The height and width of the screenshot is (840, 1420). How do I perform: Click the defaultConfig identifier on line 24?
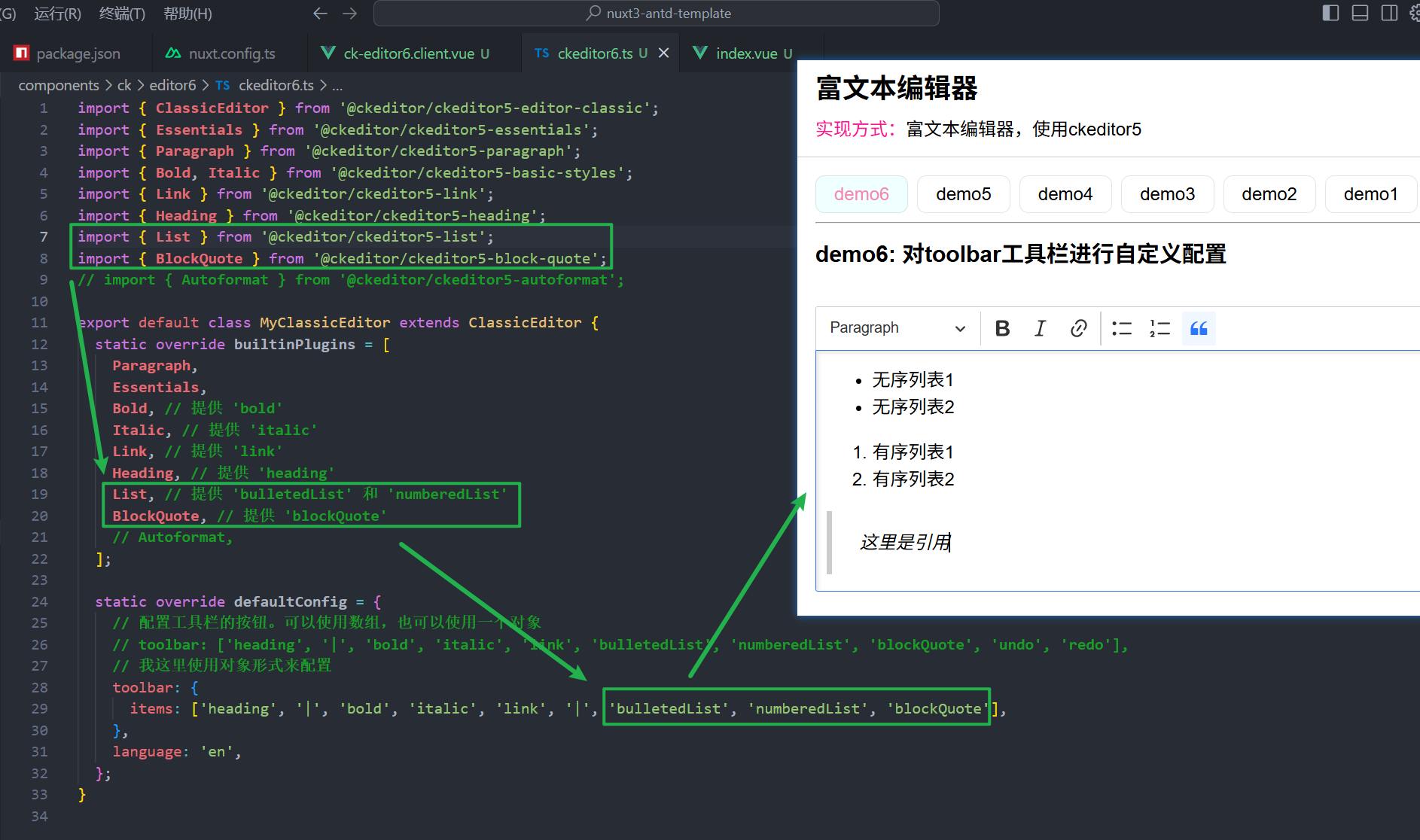[291, 601]
